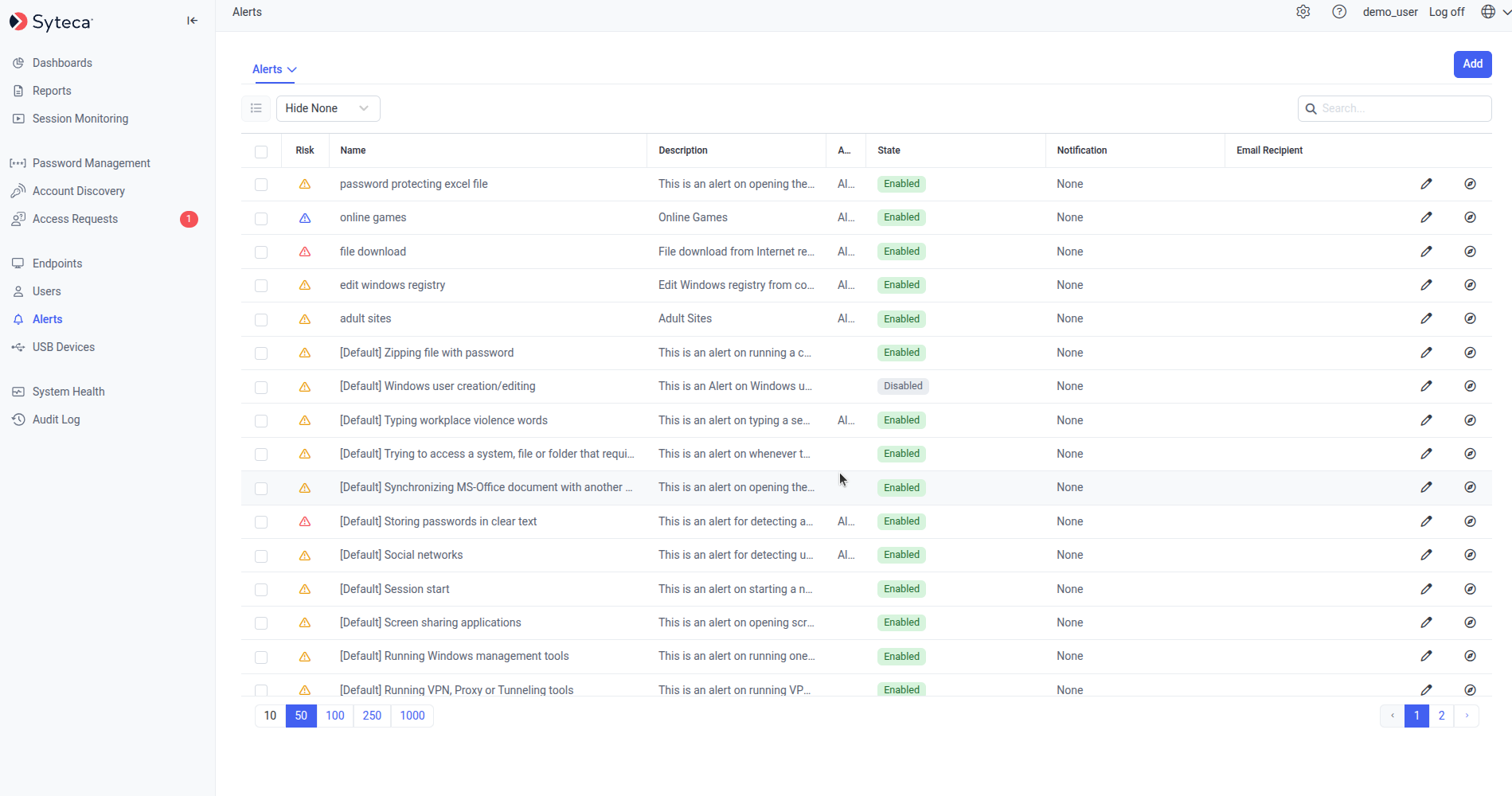Click the Syteca logo

point(51,21)
